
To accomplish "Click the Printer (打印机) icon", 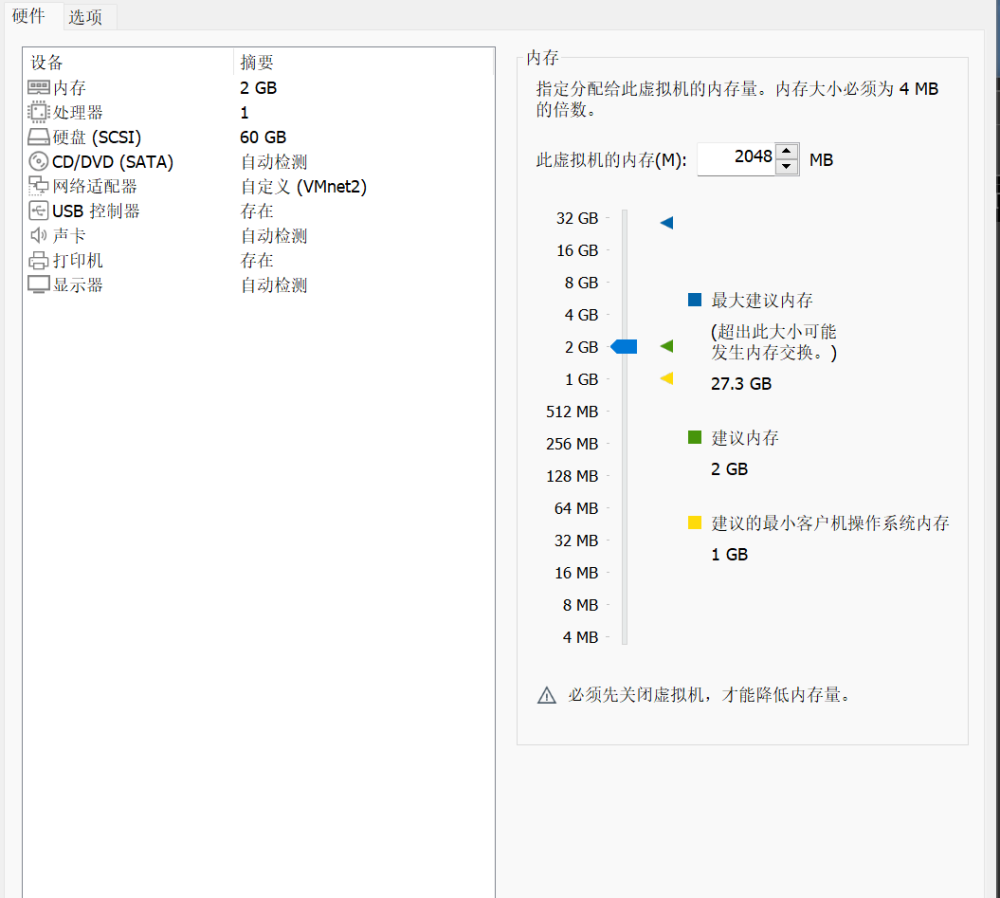I will (x=38, y=261).
